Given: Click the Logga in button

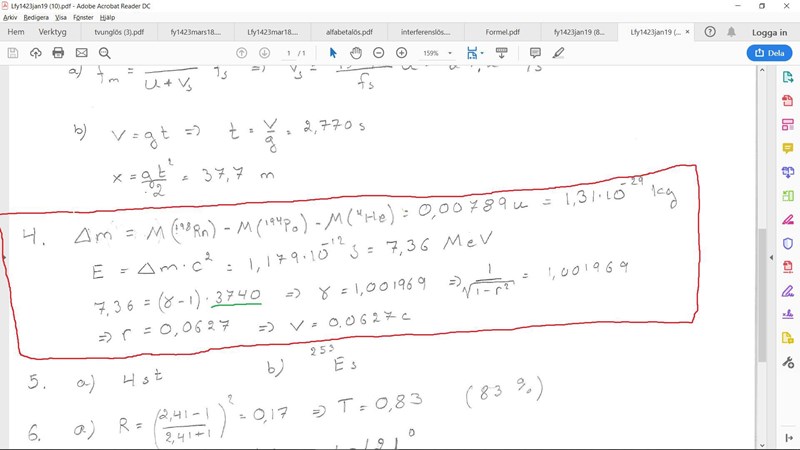Looking at the screenshot, I should pyautogui.click(x=769, y=32).
